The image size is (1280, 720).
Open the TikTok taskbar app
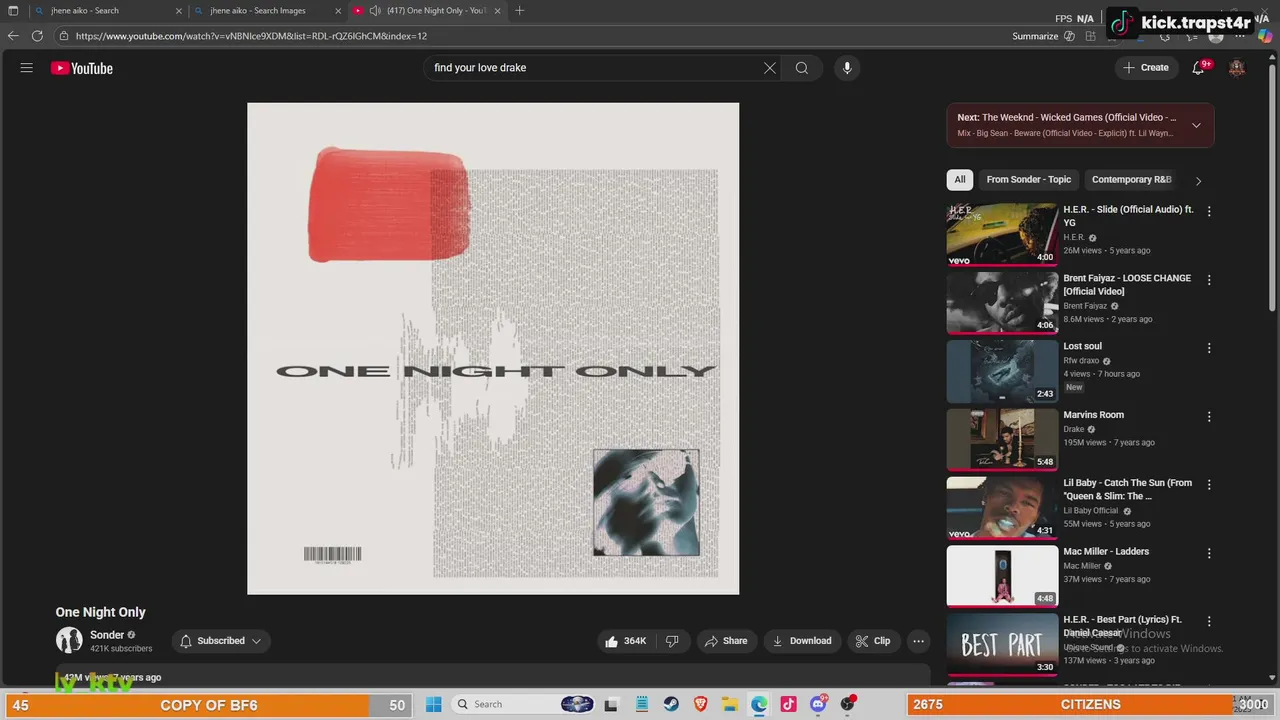click(789, 704)
